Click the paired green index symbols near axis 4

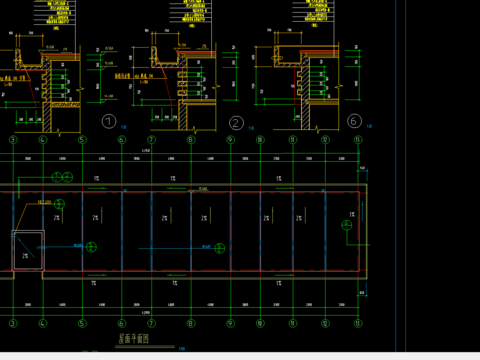[x=62, y=177]
